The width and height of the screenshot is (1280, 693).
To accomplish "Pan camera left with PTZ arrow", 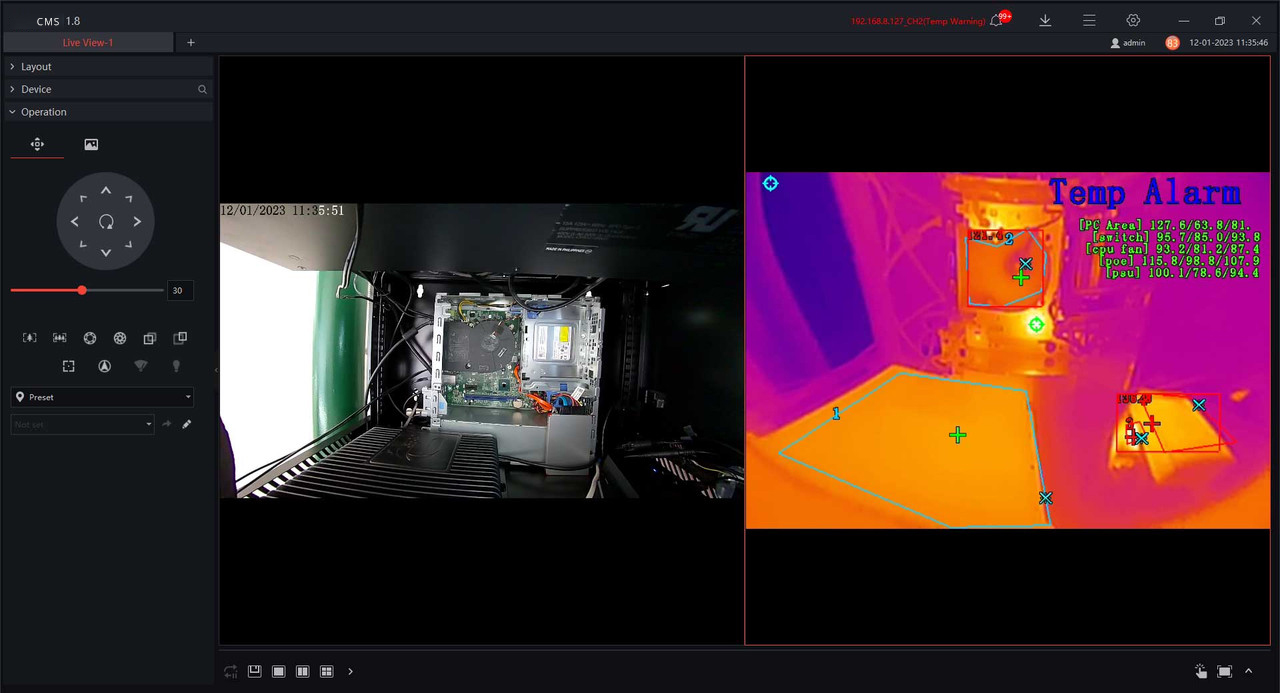I will click(x=75, y=222).
